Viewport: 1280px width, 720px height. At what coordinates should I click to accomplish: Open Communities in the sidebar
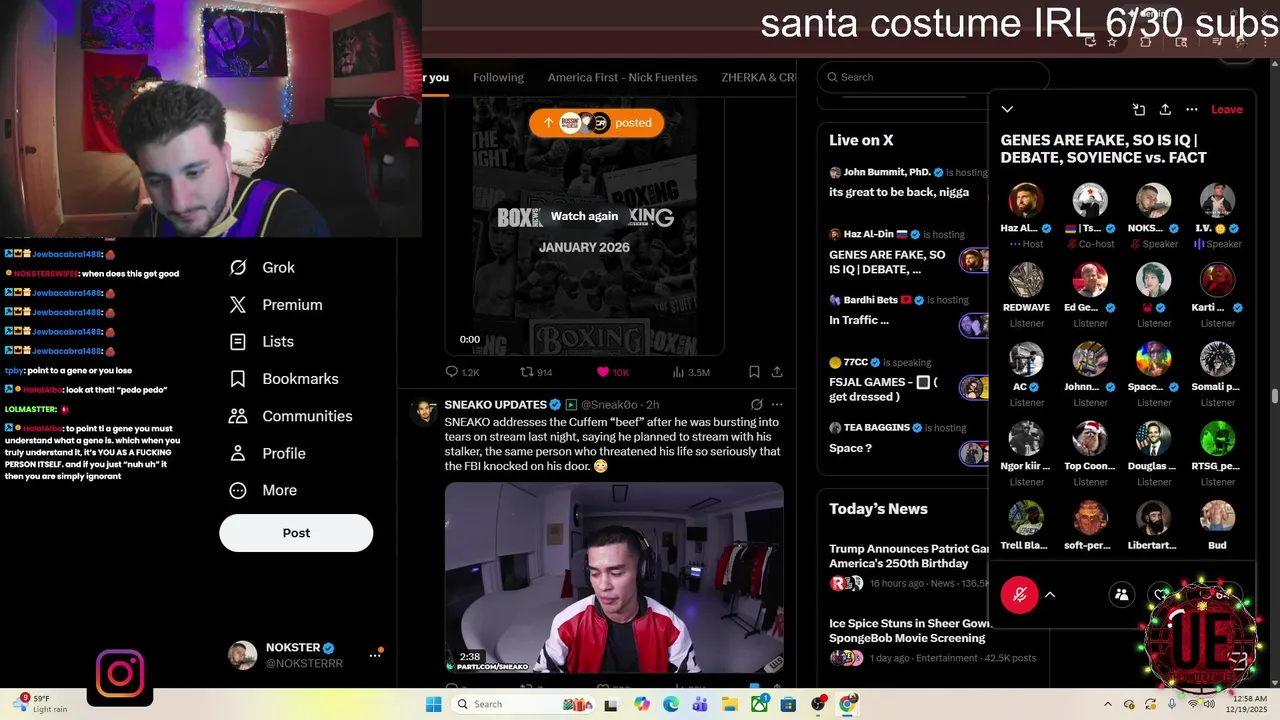coord(290,415)
